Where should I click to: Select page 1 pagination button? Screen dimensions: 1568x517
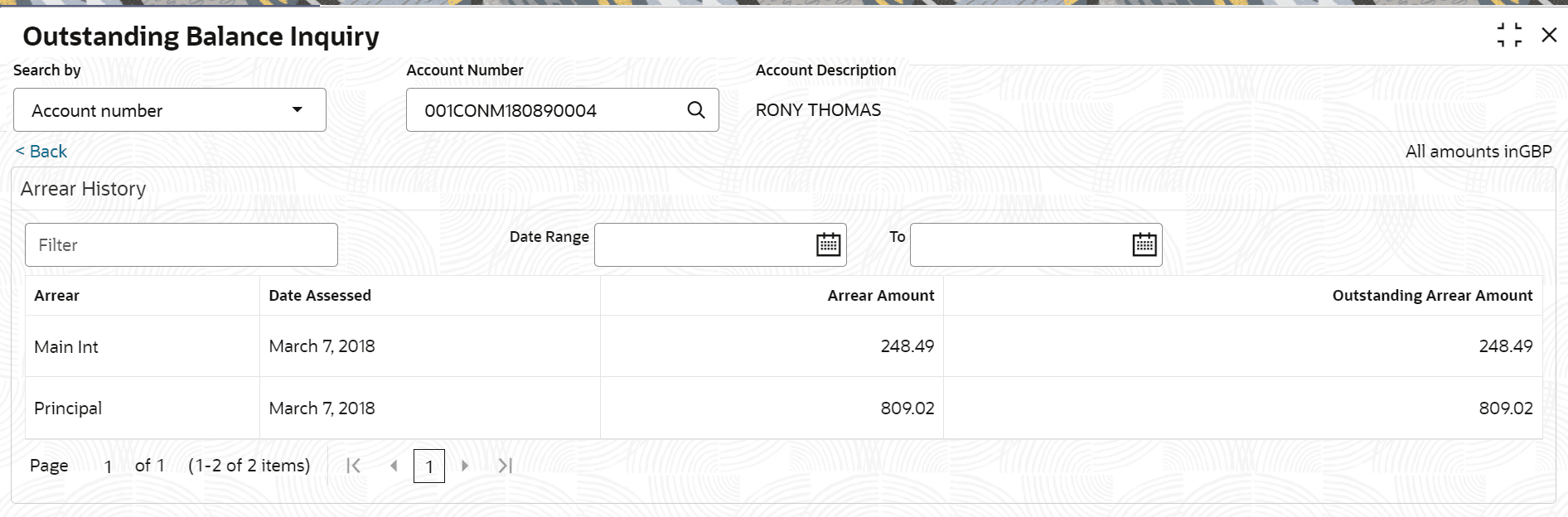click(429, 466)
